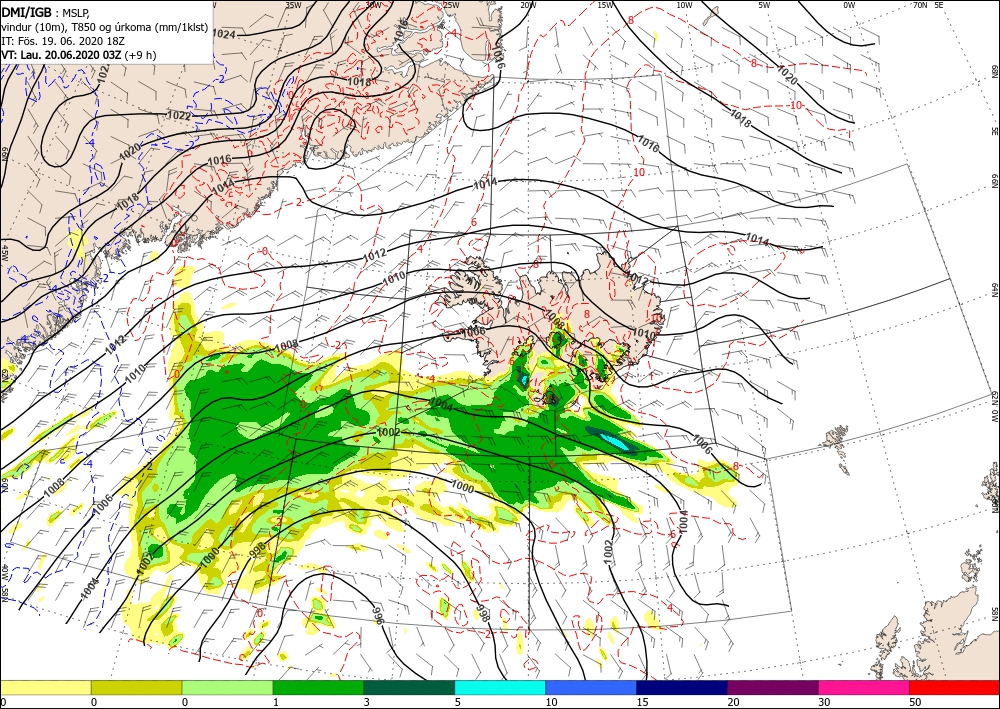Click the 15W longitude label
The image size is (1000, 709).
pyautogui.click(x=605, y=5)
